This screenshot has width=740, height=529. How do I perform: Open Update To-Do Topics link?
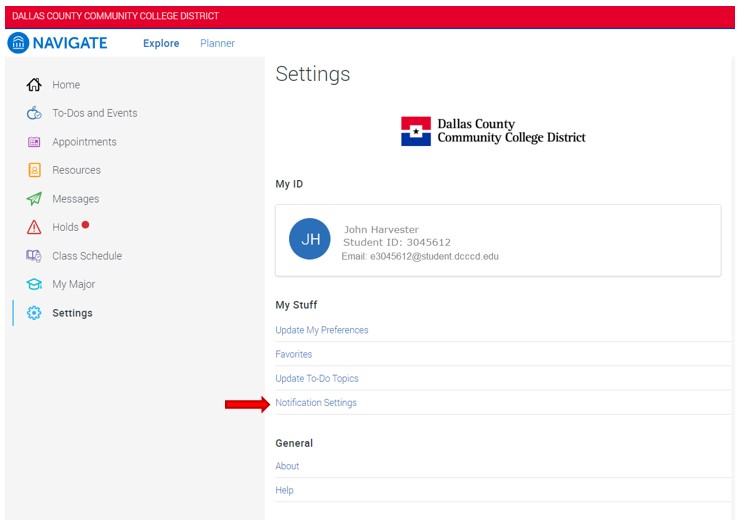[x=317, y=378]
